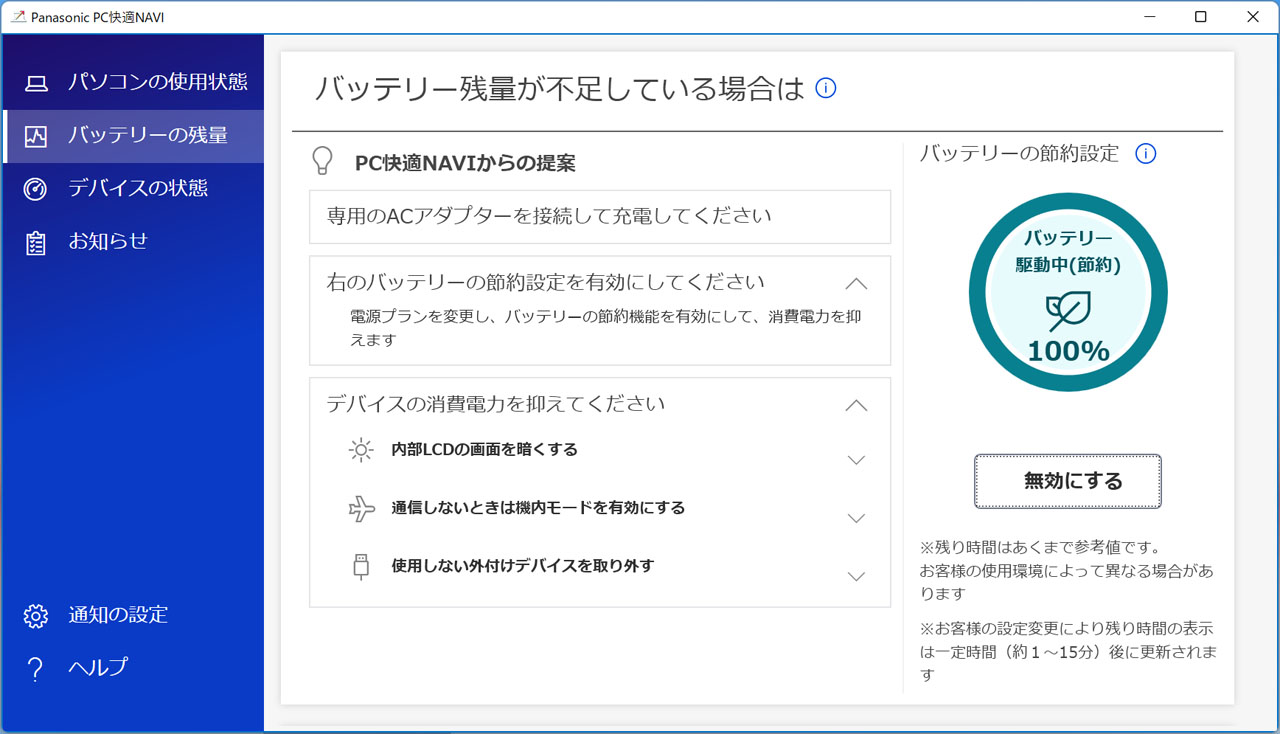Screen dimensions: 1280x734
Task: Expand the 通信しないときは機内モードを有効にする item
Action: (856, 518)
